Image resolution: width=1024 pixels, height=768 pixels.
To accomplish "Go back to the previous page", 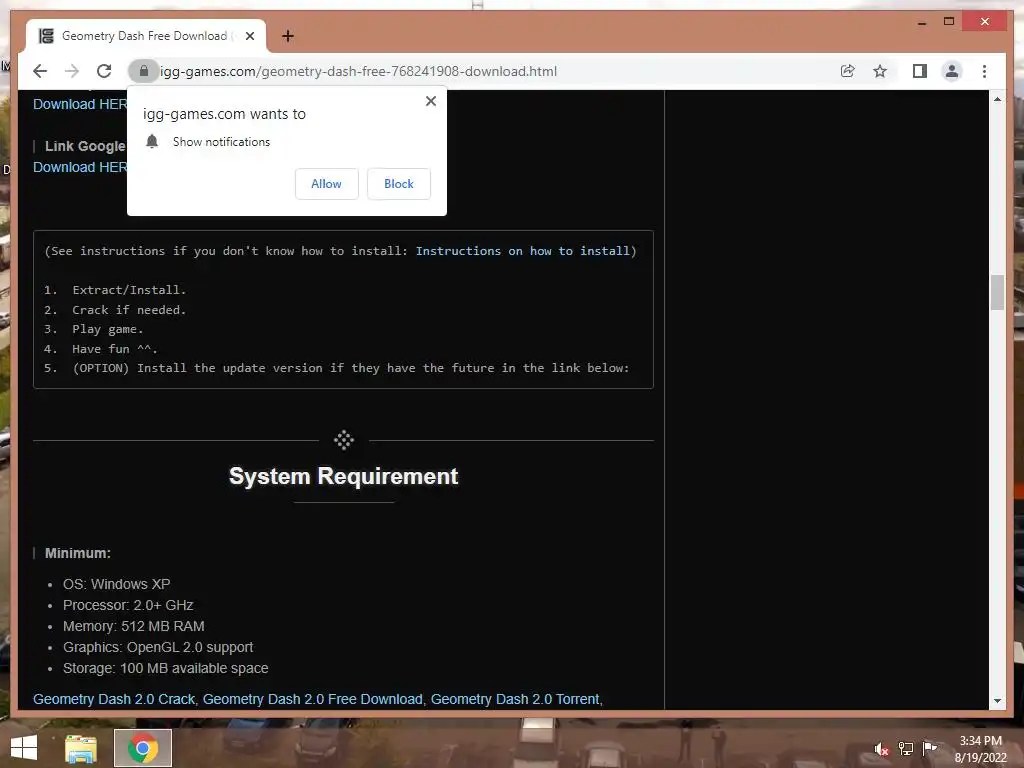I will (x=40, y=71).
